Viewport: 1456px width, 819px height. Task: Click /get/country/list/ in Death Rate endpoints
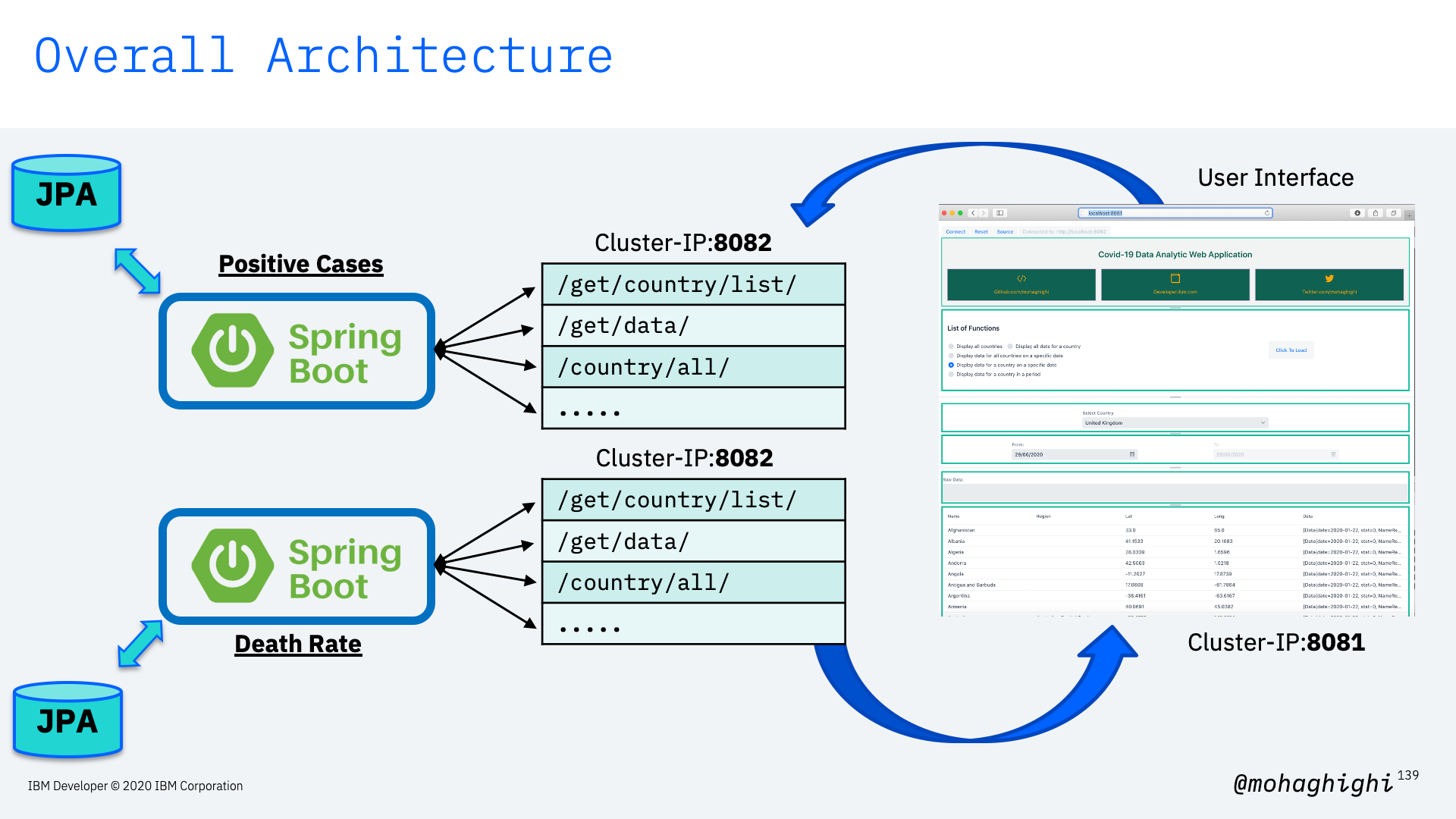coord(693,500)
